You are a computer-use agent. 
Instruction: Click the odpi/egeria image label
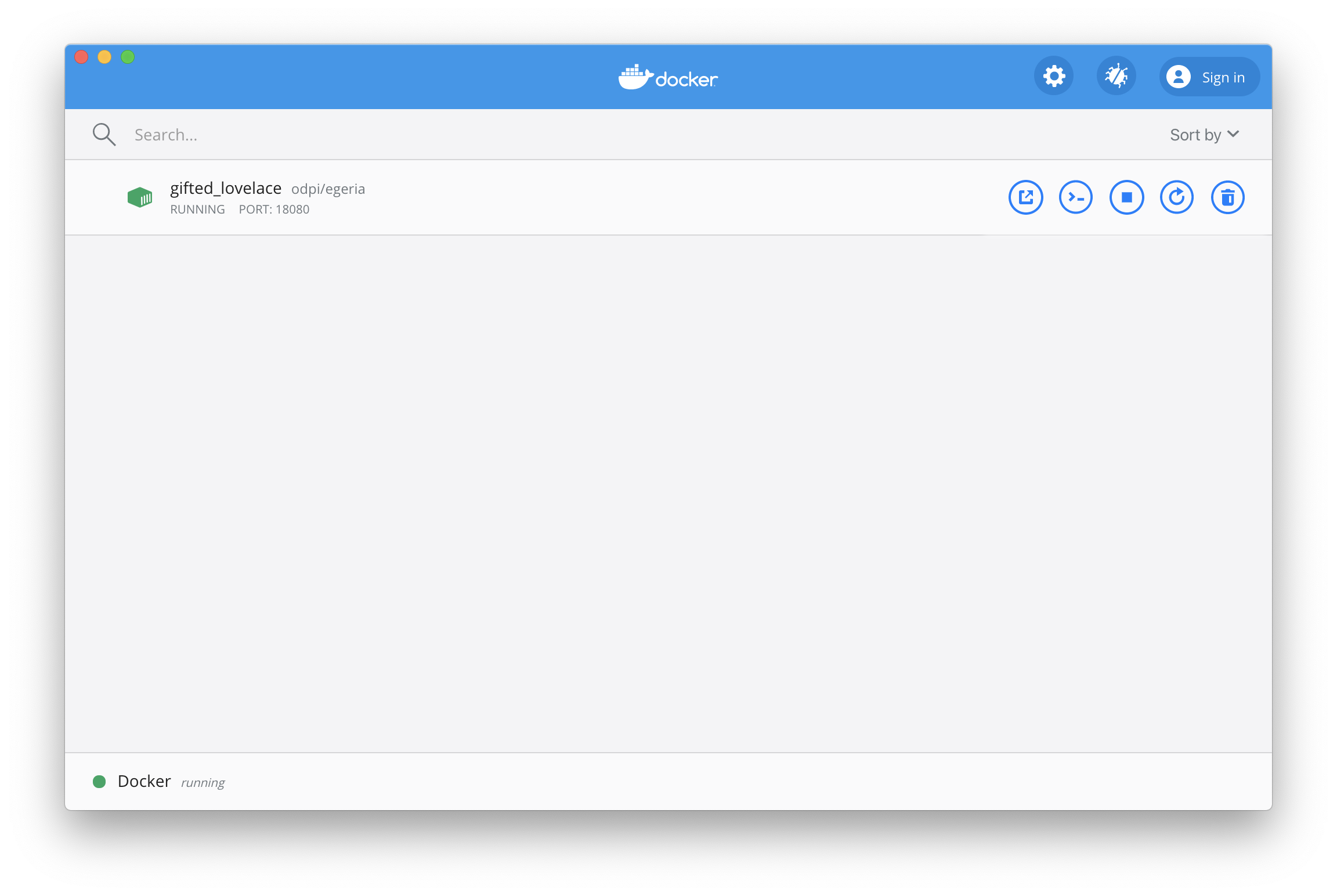point(328,189)
